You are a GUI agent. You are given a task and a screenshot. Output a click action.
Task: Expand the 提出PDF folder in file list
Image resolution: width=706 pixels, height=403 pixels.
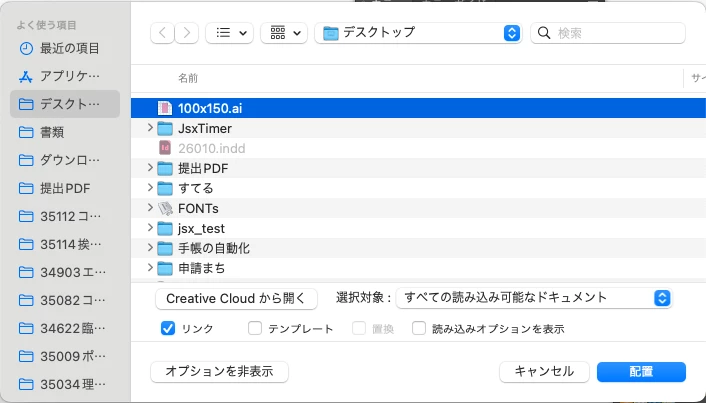pos(150,168)
